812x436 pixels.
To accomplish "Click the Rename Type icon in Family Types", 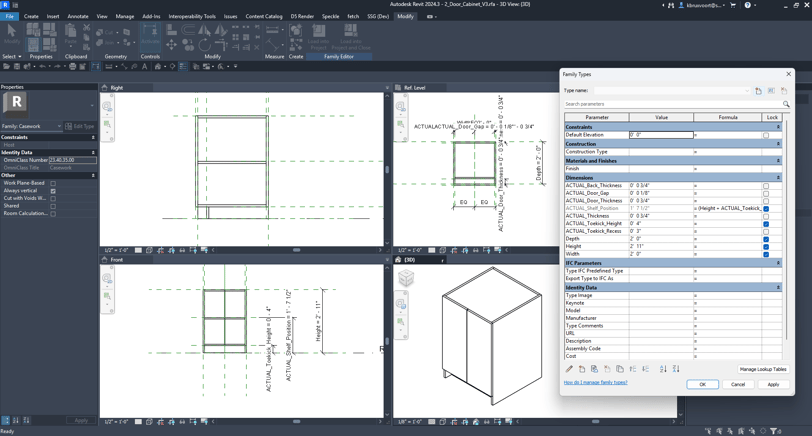I will coord(771,91).
